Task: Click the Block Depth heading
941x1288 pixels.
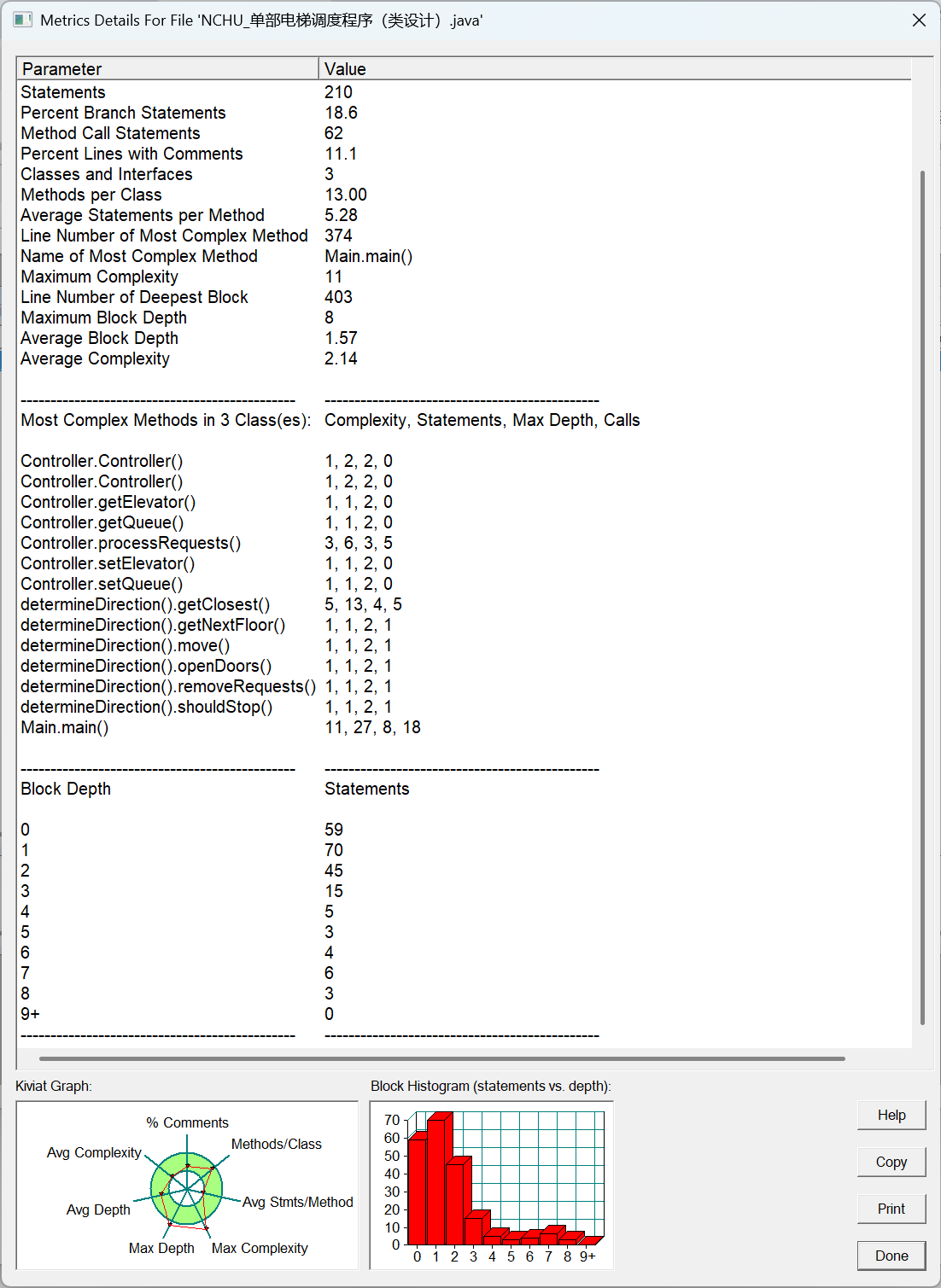Action: point(66,789)
